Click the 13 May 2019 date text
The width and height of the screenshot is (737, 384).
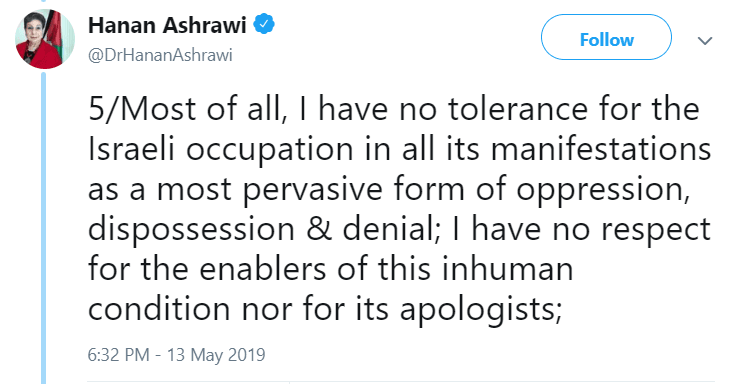coord(216,354)
